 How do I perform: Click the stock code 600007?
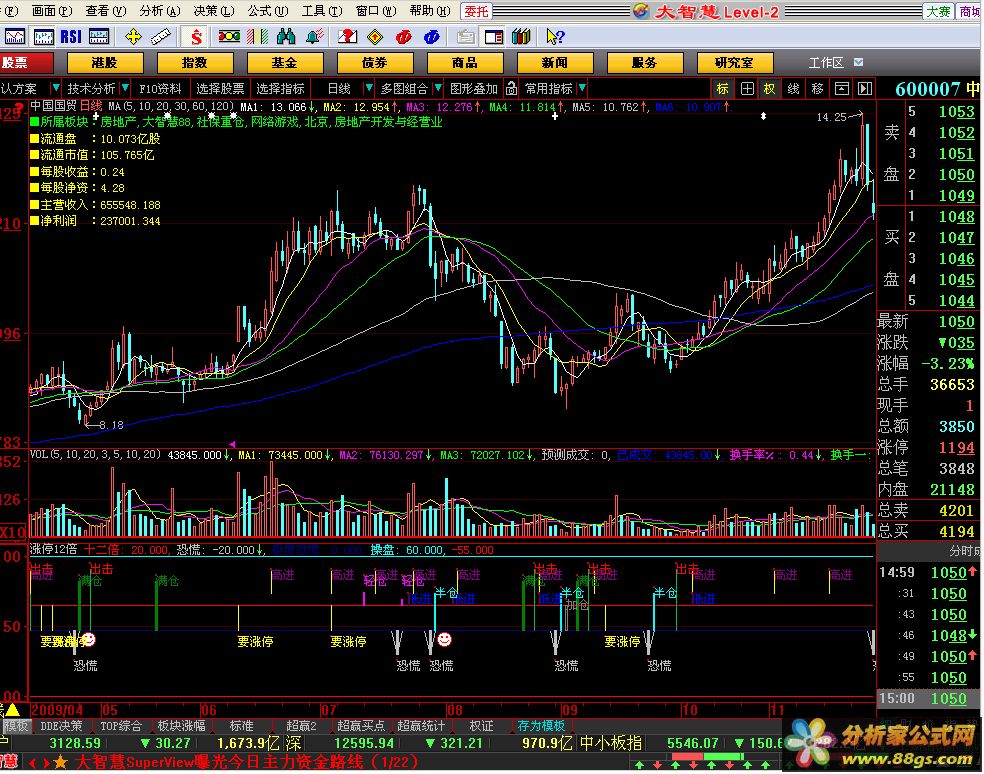tap(927, 89)
